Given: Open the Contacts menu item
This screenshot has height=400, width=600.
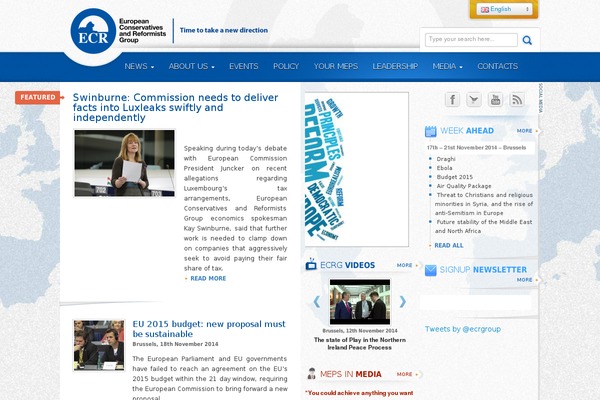Looking at the screenshot, I should [497, 66].
